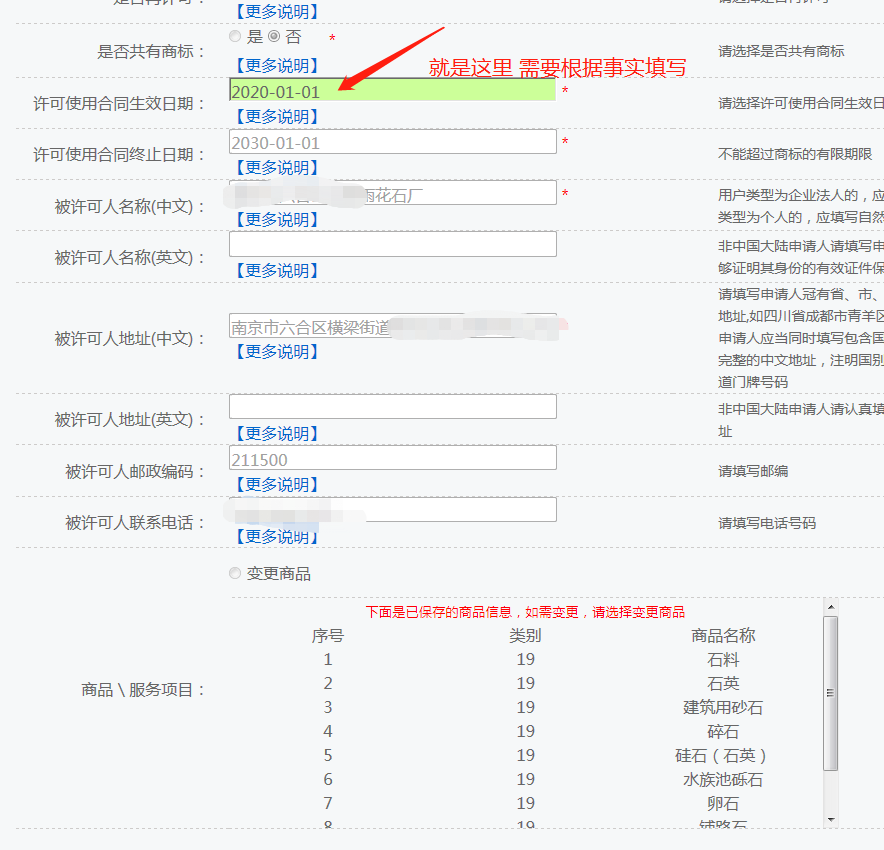Click the 被许可人名称(英文) label

point(130,258)
